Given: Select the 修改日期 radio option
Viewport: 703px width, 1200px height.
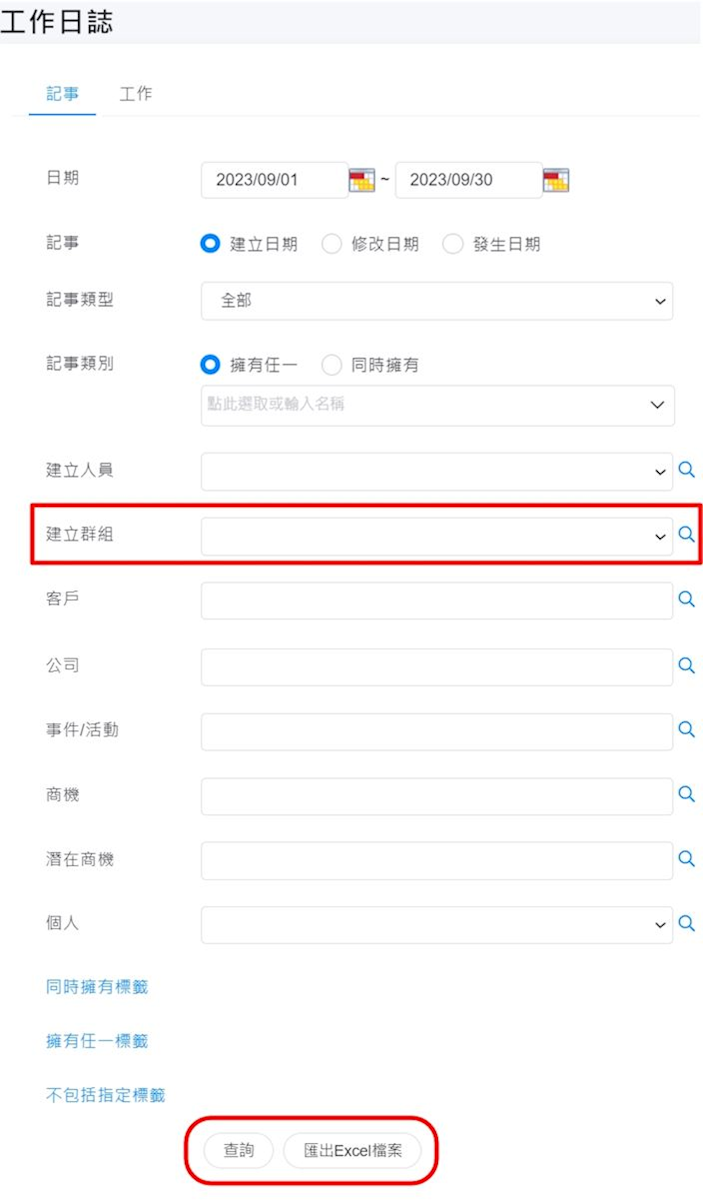Looking at the screenshot, I should coord(332,245).
